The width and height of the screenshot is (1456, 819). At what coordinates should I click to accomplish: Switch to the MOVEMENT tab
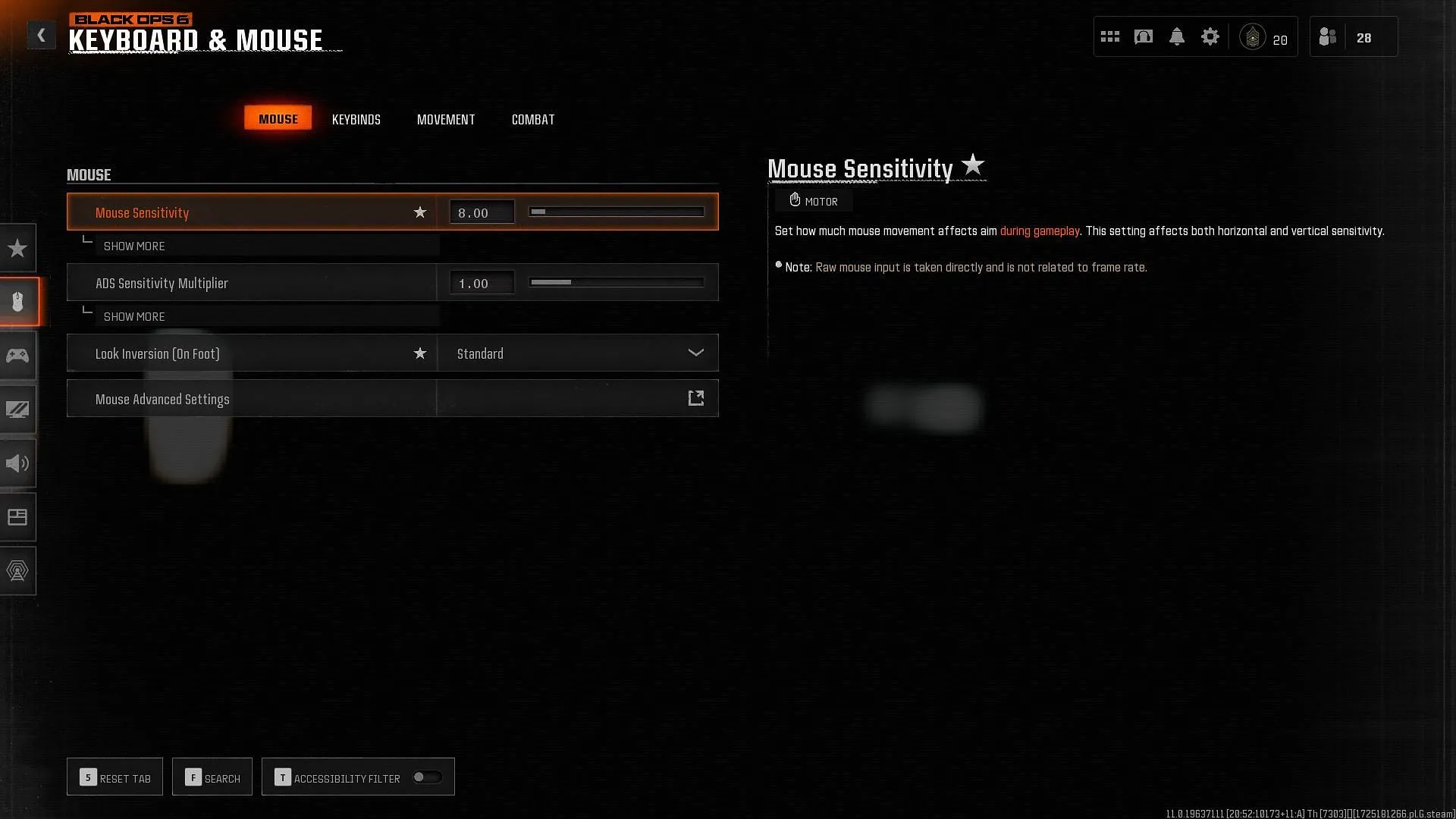[446, 119]
